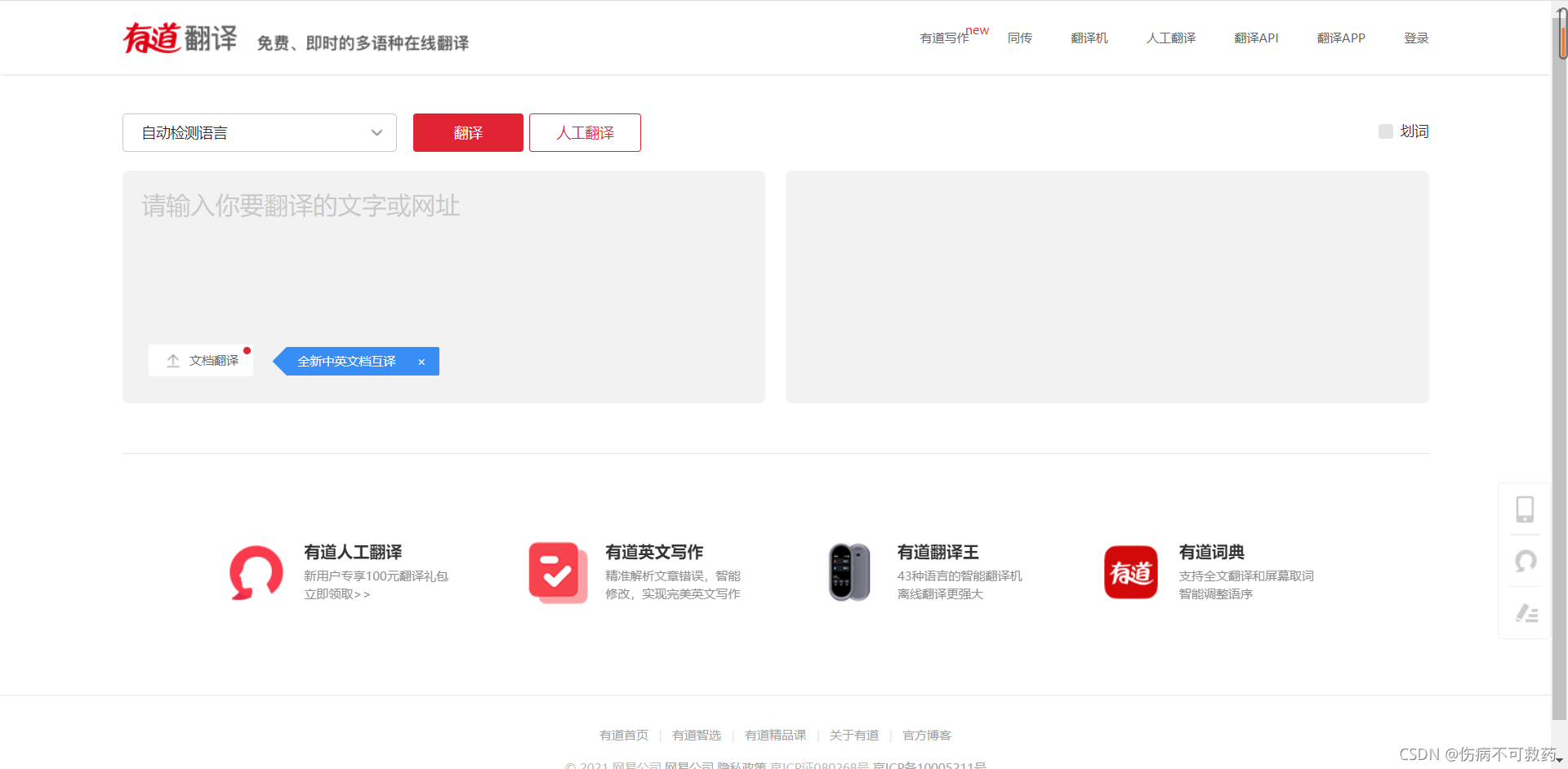Click the 有道词典 red app icon
The height and width of the screenshot is (769, 1568).
point(1131,572)
